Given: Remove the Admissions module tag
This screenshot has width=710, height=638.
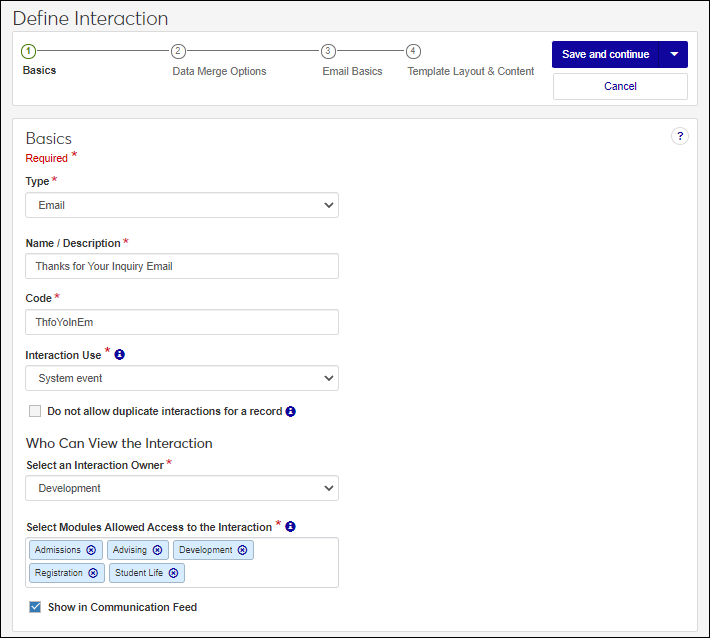Looking at the screenshot, I should click(91, 550).
